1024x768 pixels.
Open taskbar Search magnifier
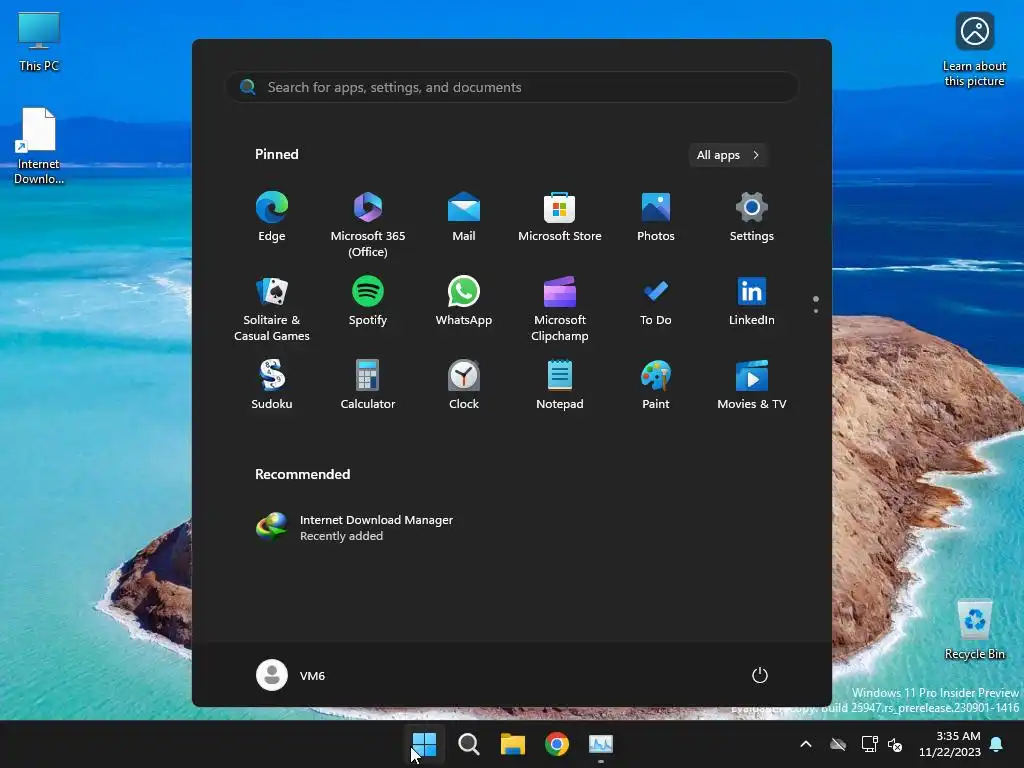tap(468, 744)
